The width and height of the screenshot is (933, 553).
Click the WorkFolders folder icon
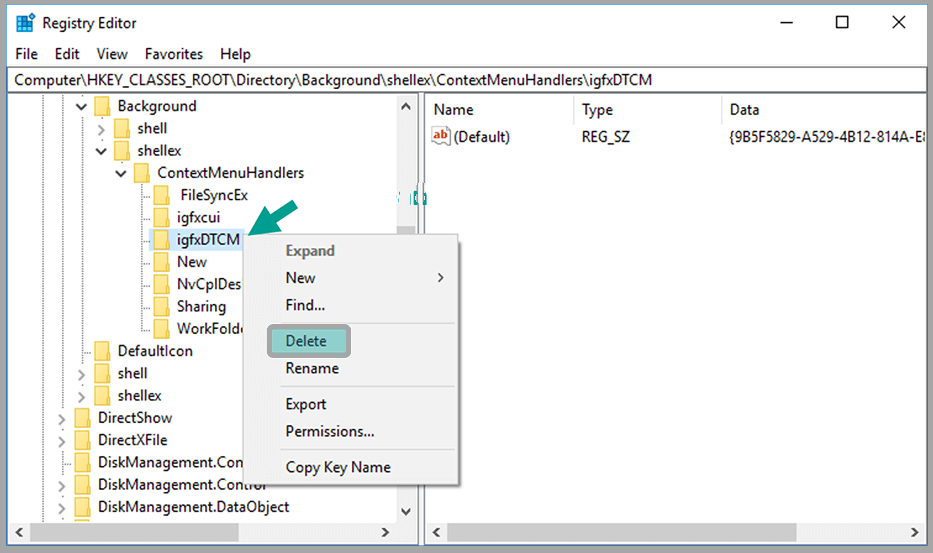[x=161, y=329]
